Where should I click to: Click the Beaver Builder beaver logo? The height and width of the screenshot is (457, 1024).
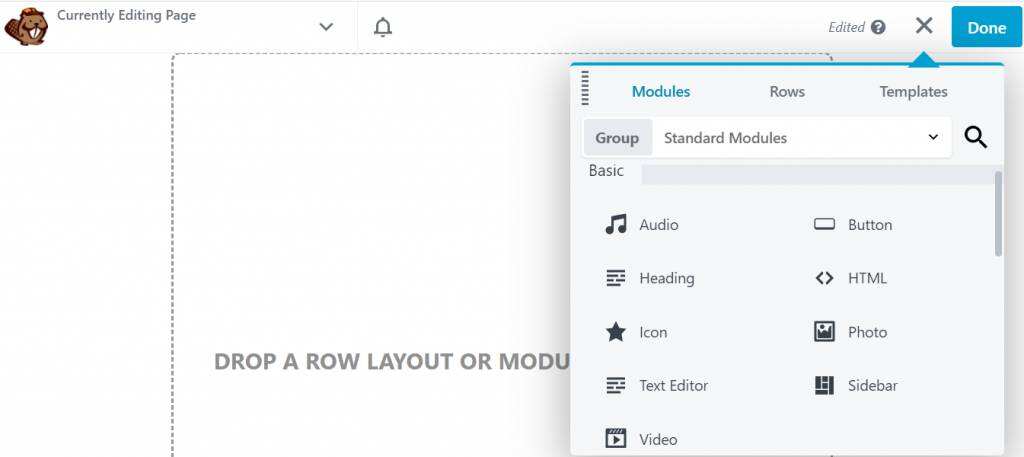25,26
